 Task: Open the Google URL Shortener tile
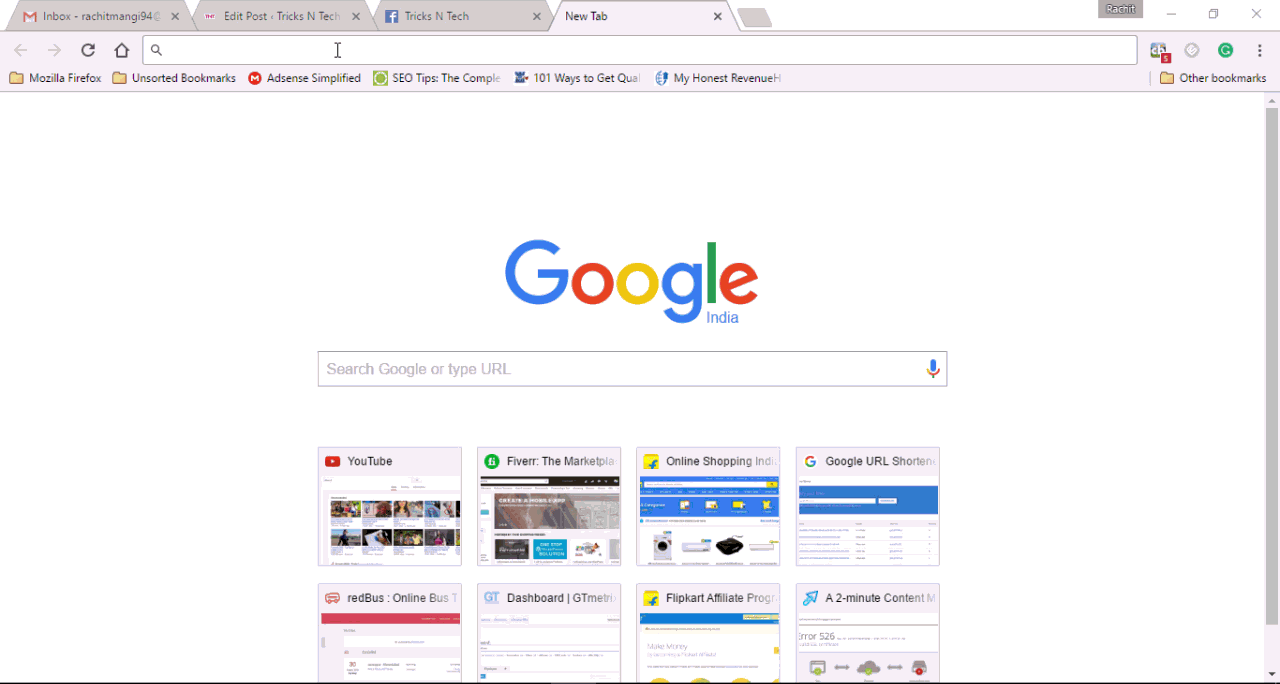pyautogui.click(x=868, y=506)
